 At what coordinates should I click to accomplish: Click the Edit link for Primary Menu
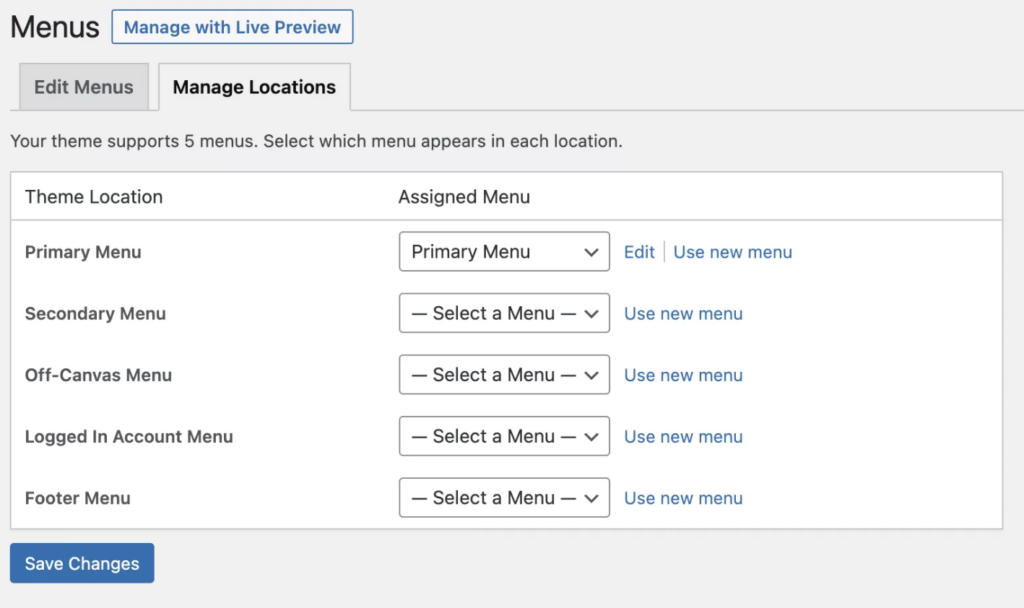(639, 252)
